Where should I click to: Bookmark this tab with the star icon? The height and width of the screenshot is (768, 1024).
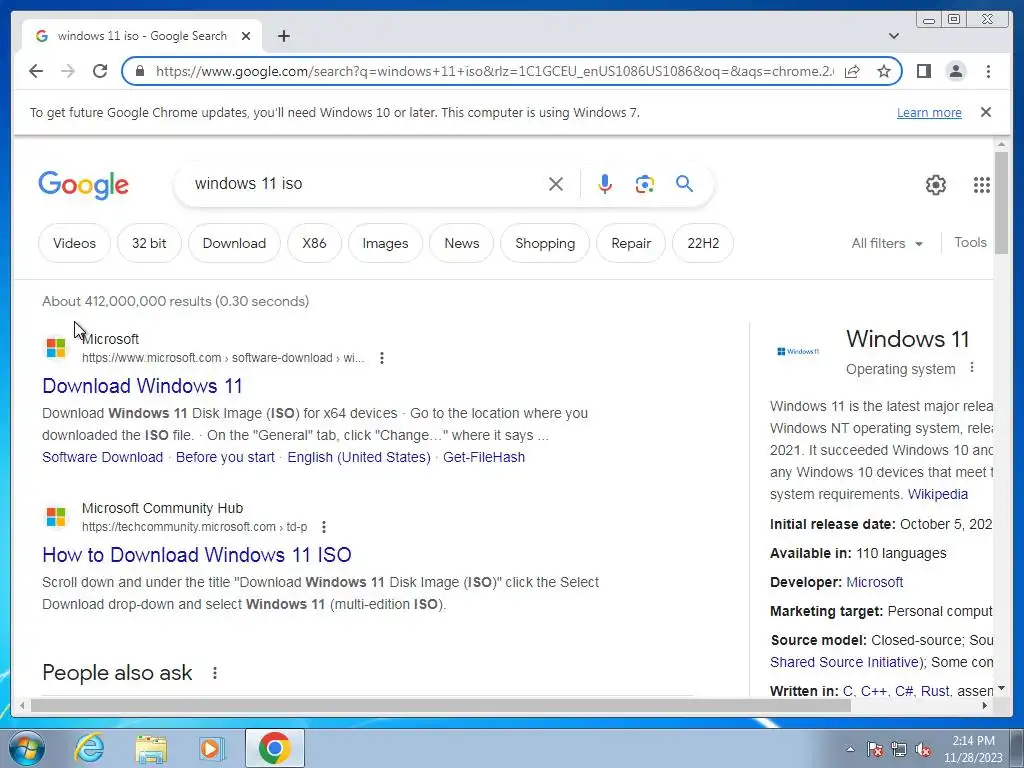884,71
